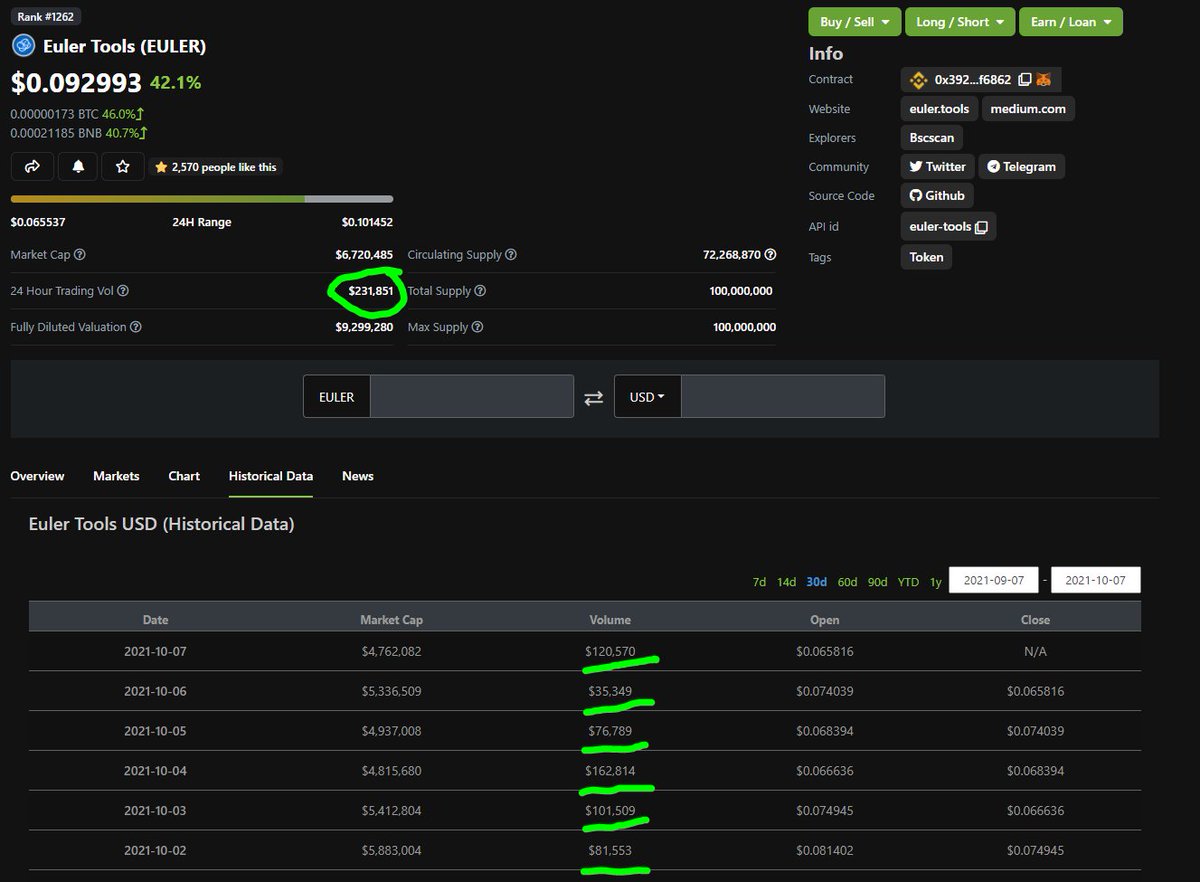Click the 2021-10-07 date row cell
The width and height of the screenshot is (1200, 882).
155,651
